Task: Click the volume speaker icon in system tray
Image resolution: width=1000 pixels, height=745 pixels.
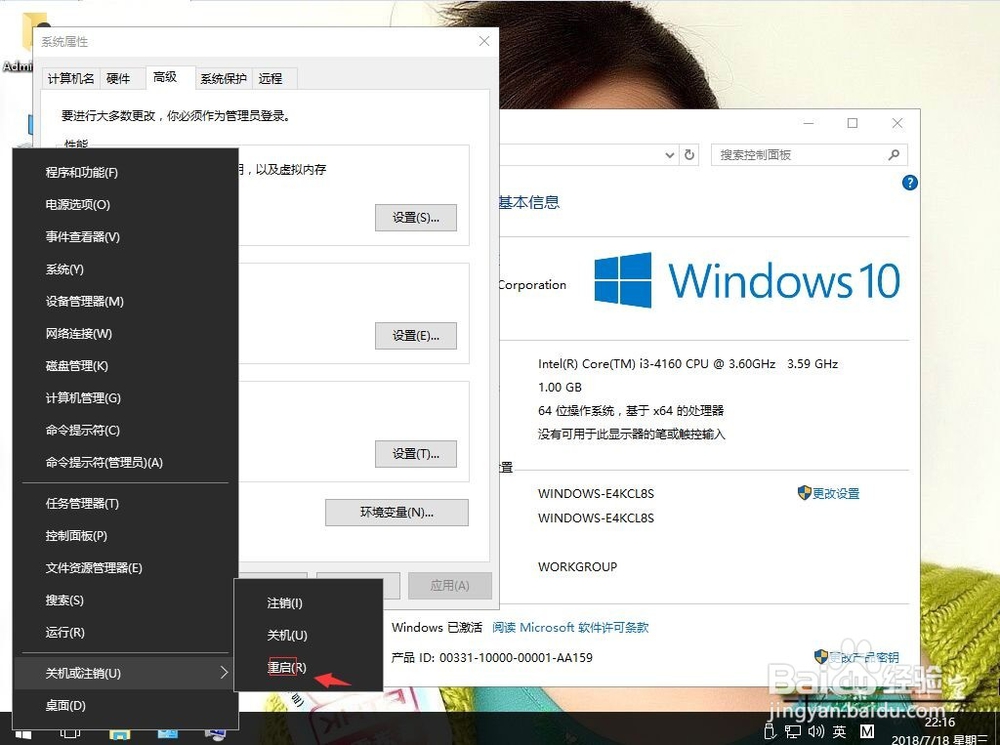Action: 817,732
